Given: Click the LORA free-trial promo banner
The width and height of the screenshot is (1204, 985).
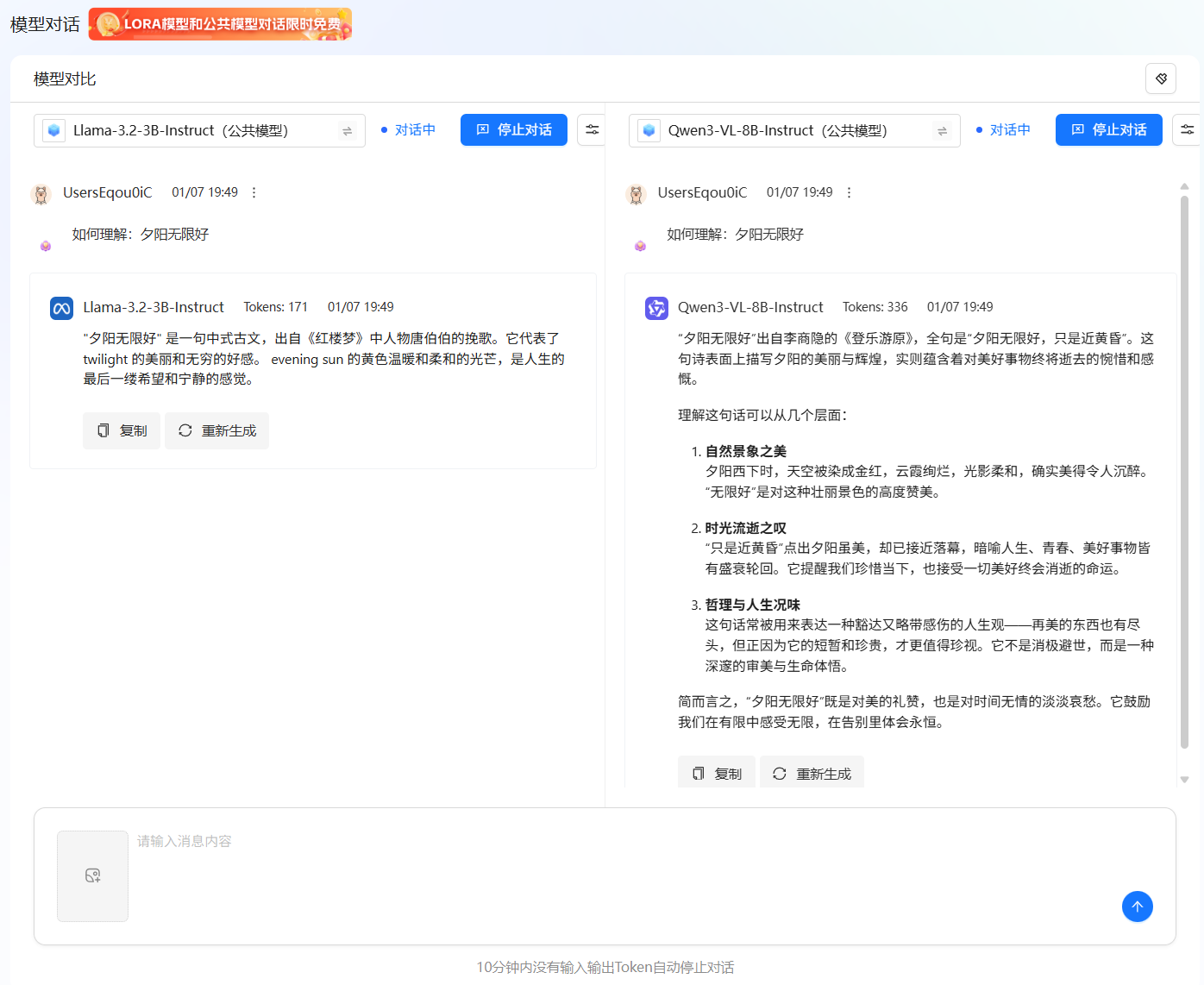Looking at the screenshot, I should (x=220, y=24).
